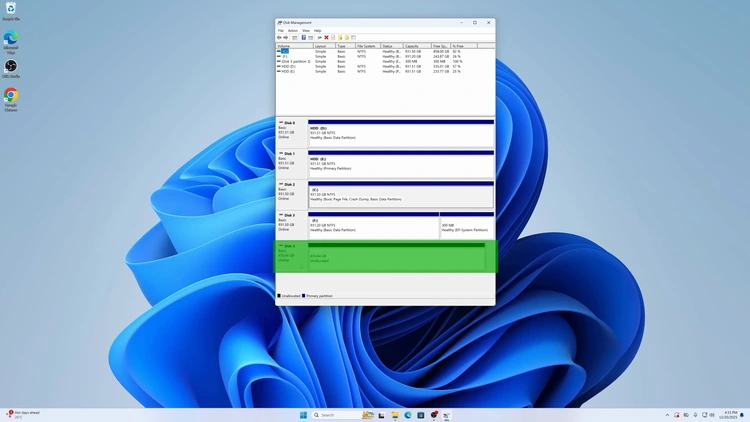Open File Explorer from the taskbar
Screen dimensions: 750x422
point(395,415)
